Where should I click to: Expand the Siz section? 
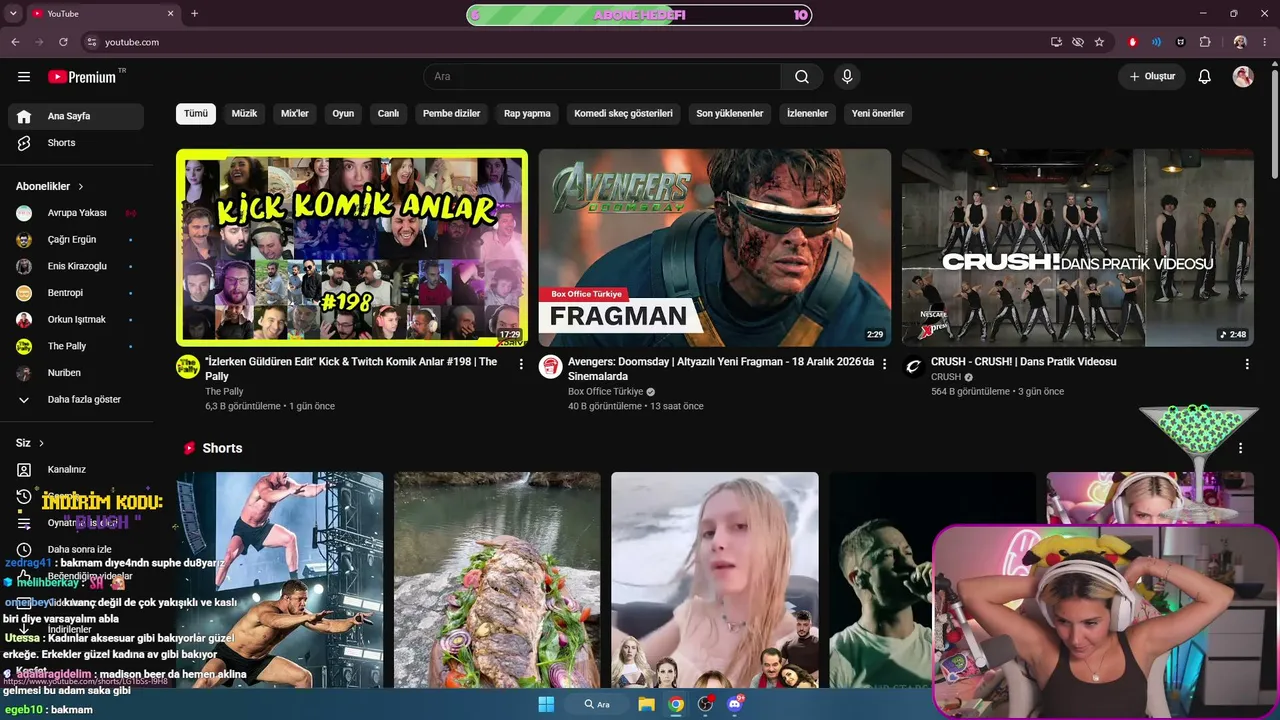point(30,443)
